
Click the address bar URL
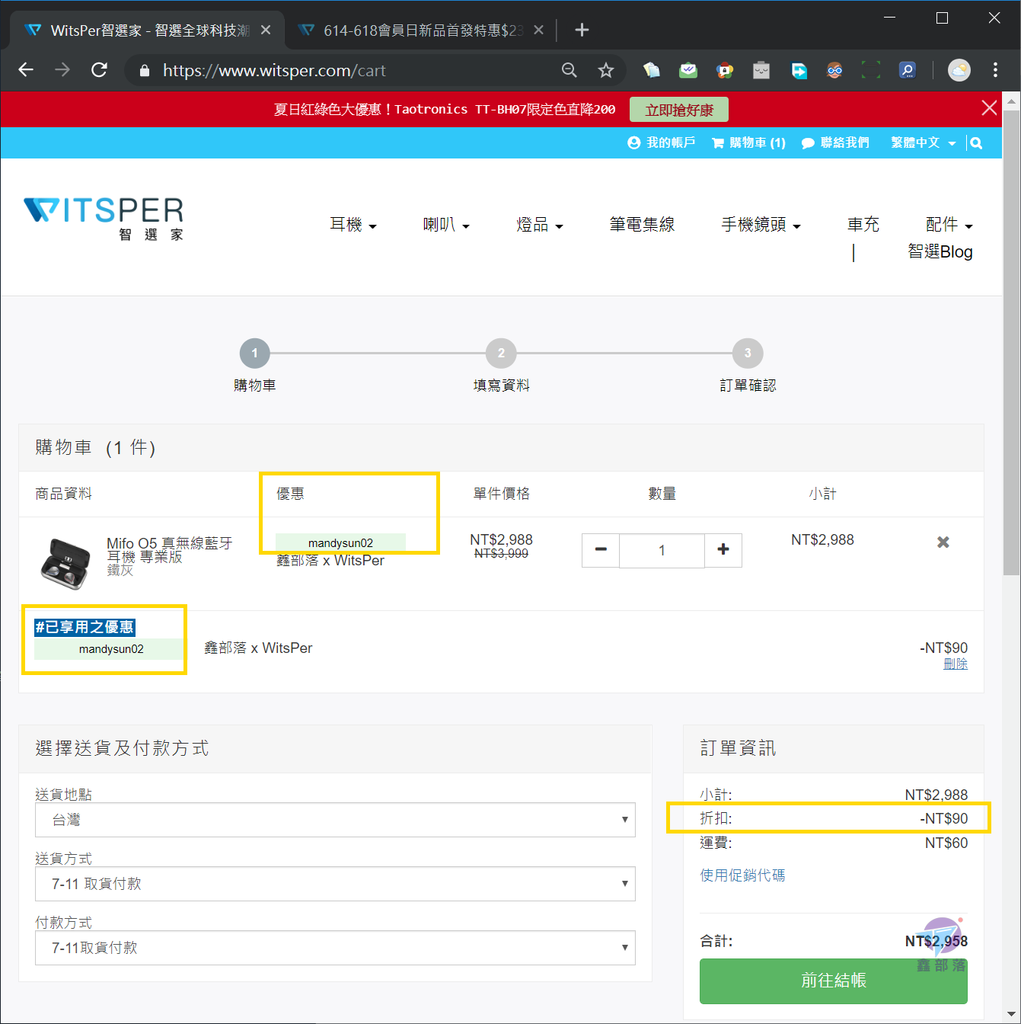tap(274, 70)
